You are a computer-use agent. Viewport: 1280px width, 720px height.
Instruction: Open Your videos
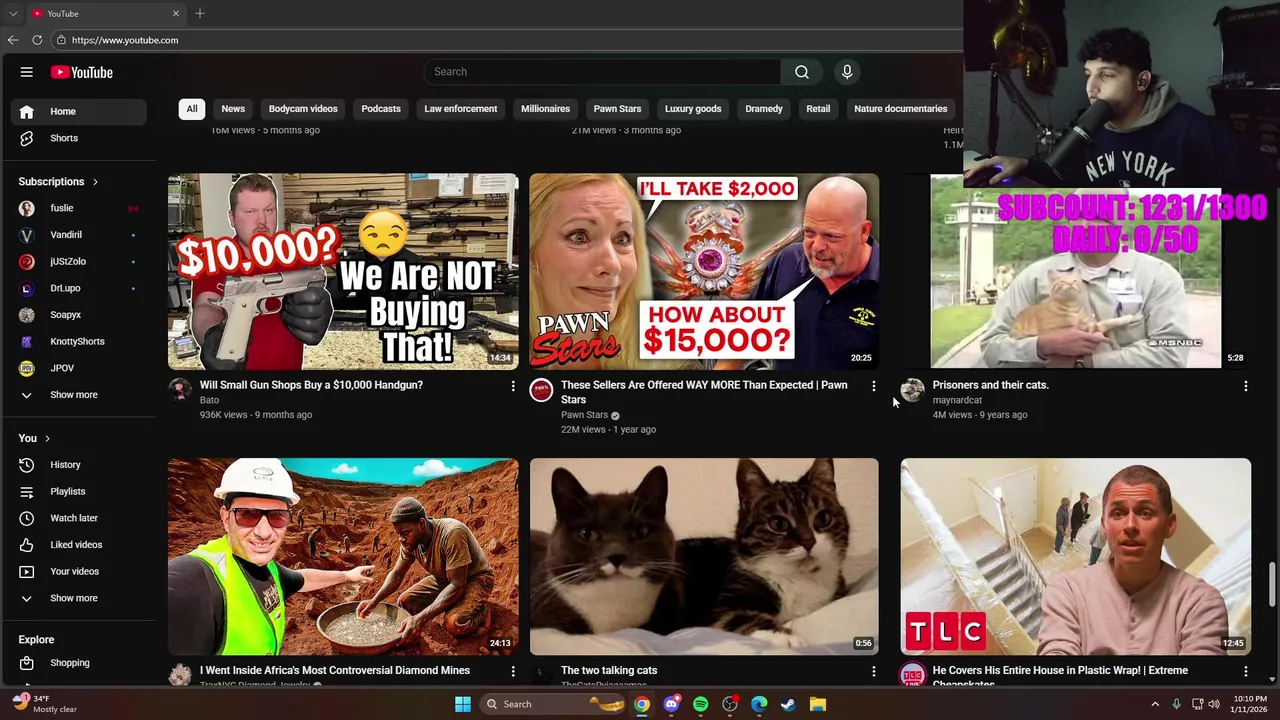point(79,571)
